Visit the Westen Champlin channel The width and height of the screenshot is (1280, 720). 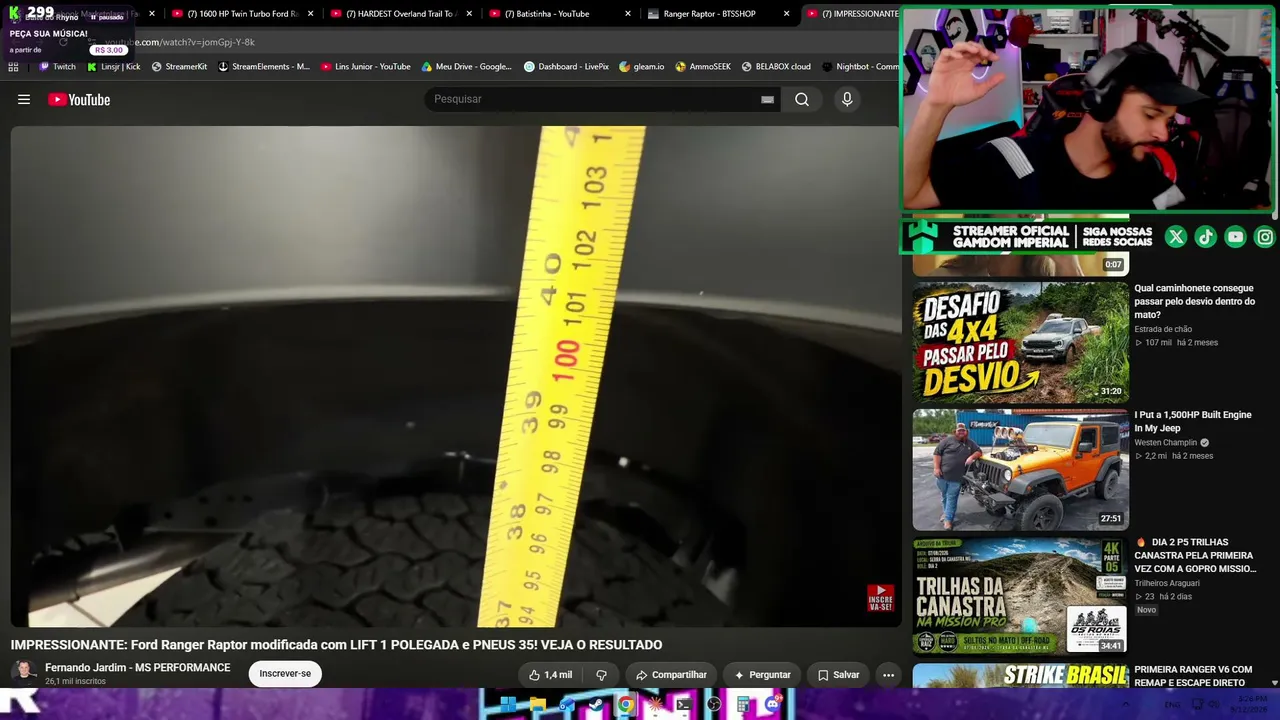(x=1165, y=442)
